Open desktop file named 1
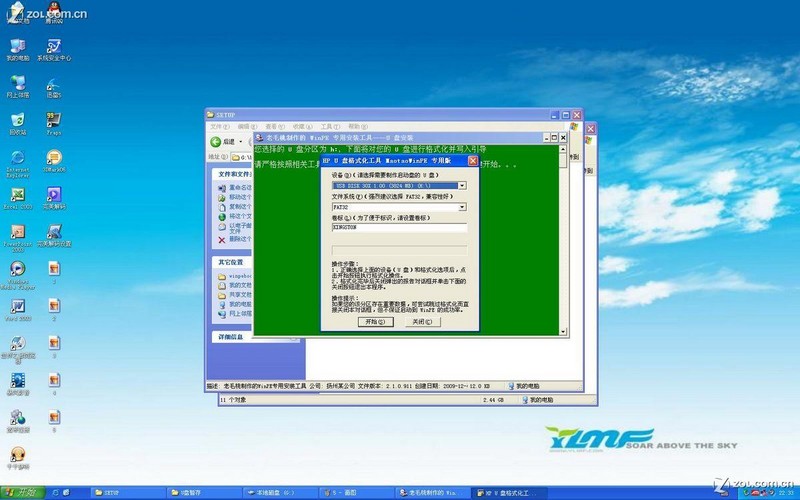The height and width of the screenshot is (500, 800). pos(54,272)
